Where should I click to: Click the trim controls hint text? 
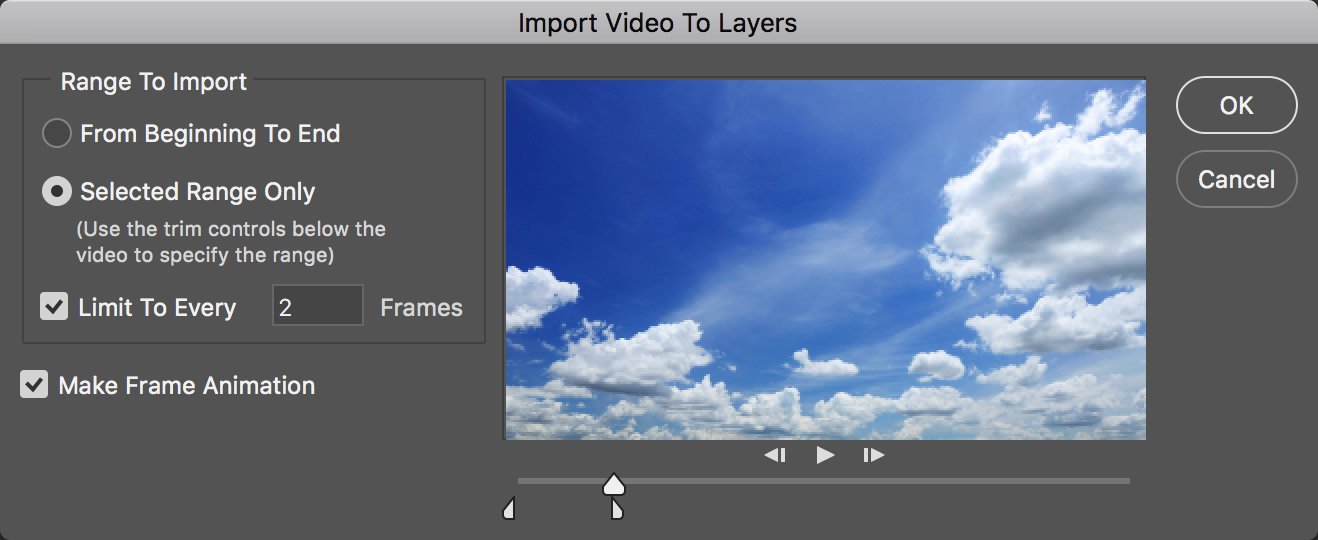231,242
